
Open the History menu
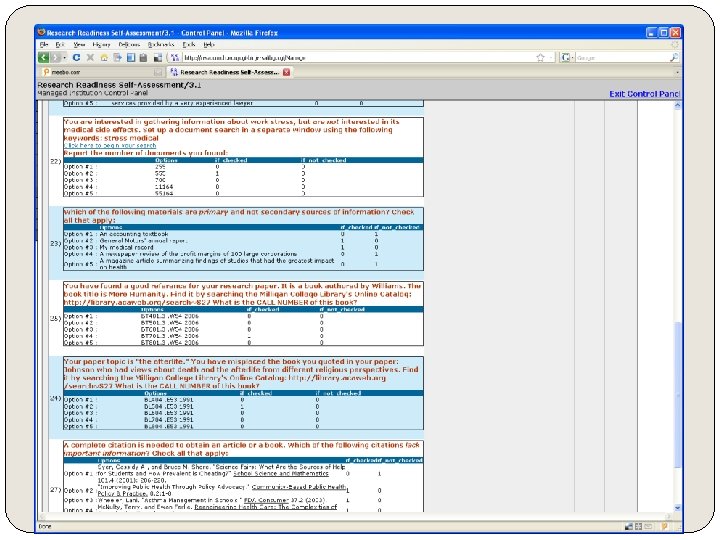point(101,45)
